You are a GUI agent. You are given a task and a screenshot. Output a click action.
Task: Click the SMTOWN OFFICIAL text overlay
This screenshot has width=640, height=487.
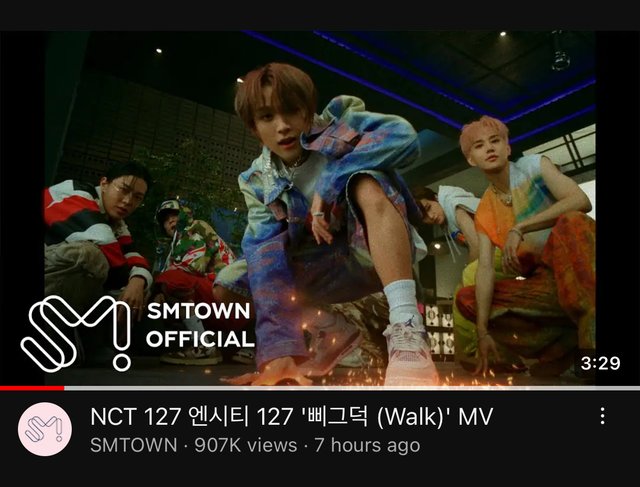[200, 325]
